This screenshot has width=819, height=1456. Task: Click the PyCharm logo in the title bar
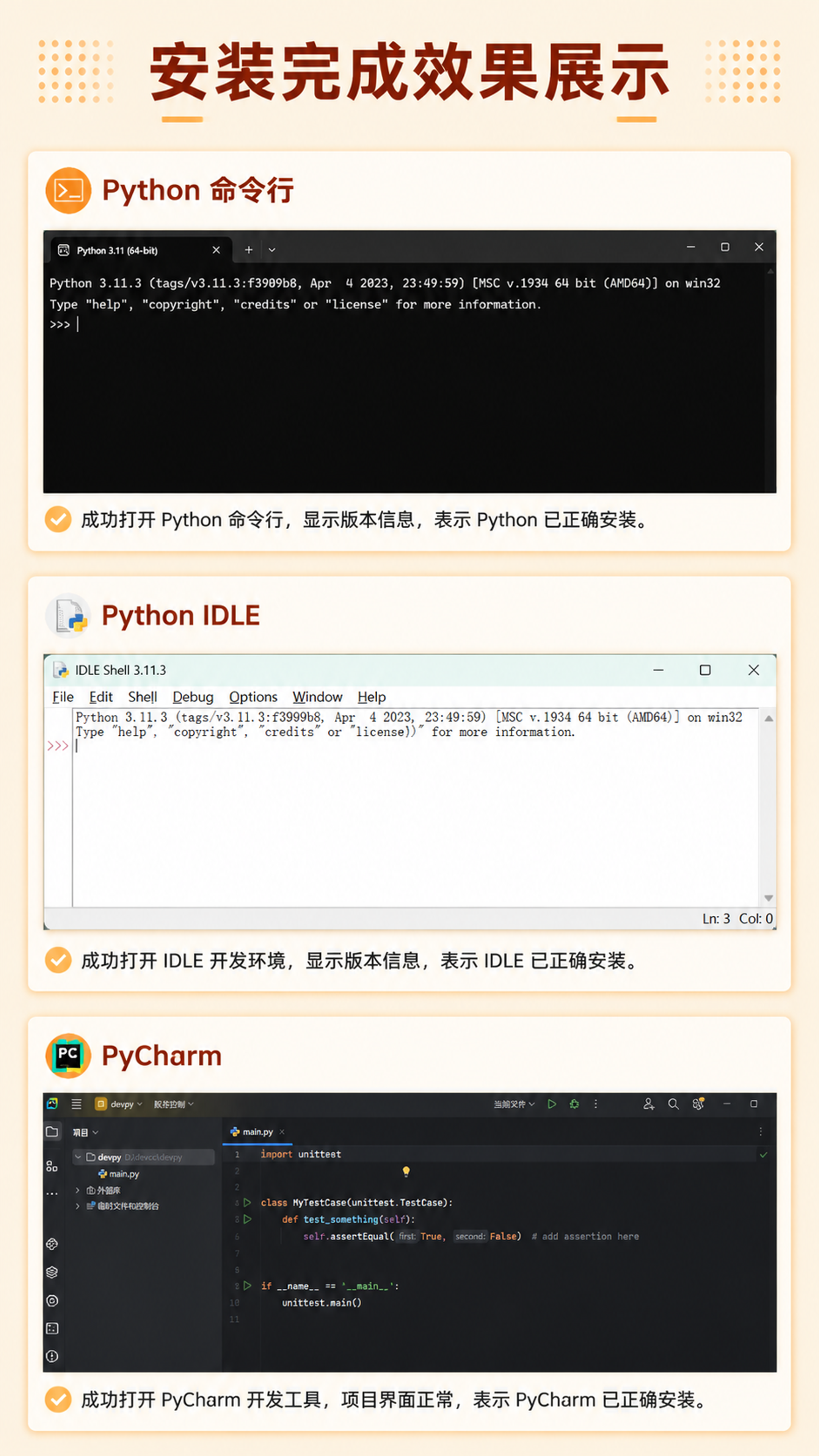[53, 1104]
